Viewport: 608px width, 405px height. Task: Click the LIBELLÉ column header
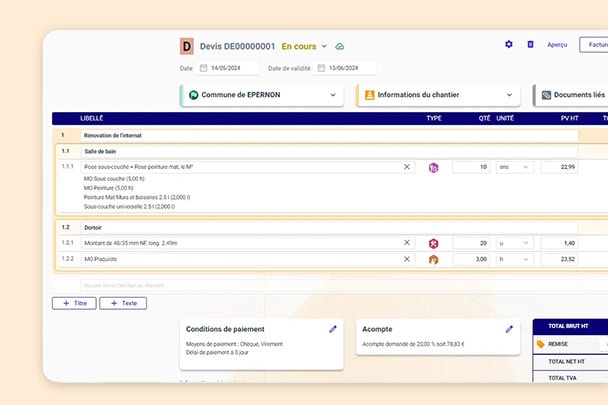click(92, 118)
